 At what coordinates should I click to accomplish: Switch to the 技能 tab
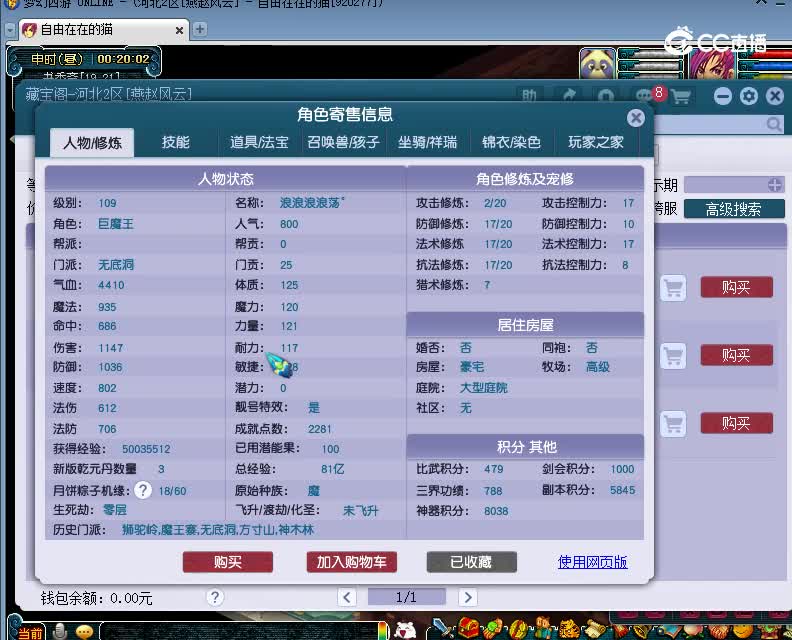point(175,142)
